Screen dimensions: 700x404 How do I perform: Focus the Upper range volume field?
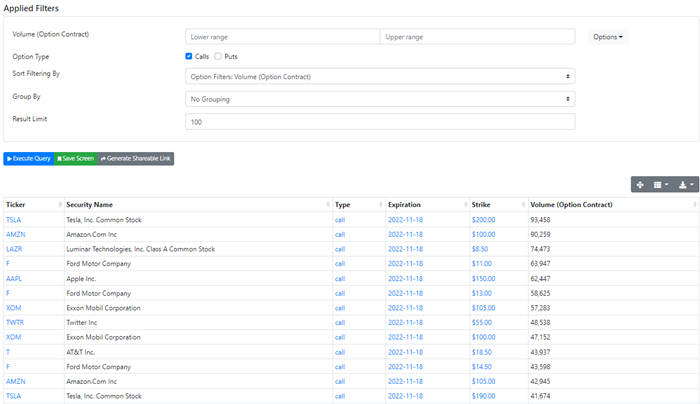(x=477, y=37)
